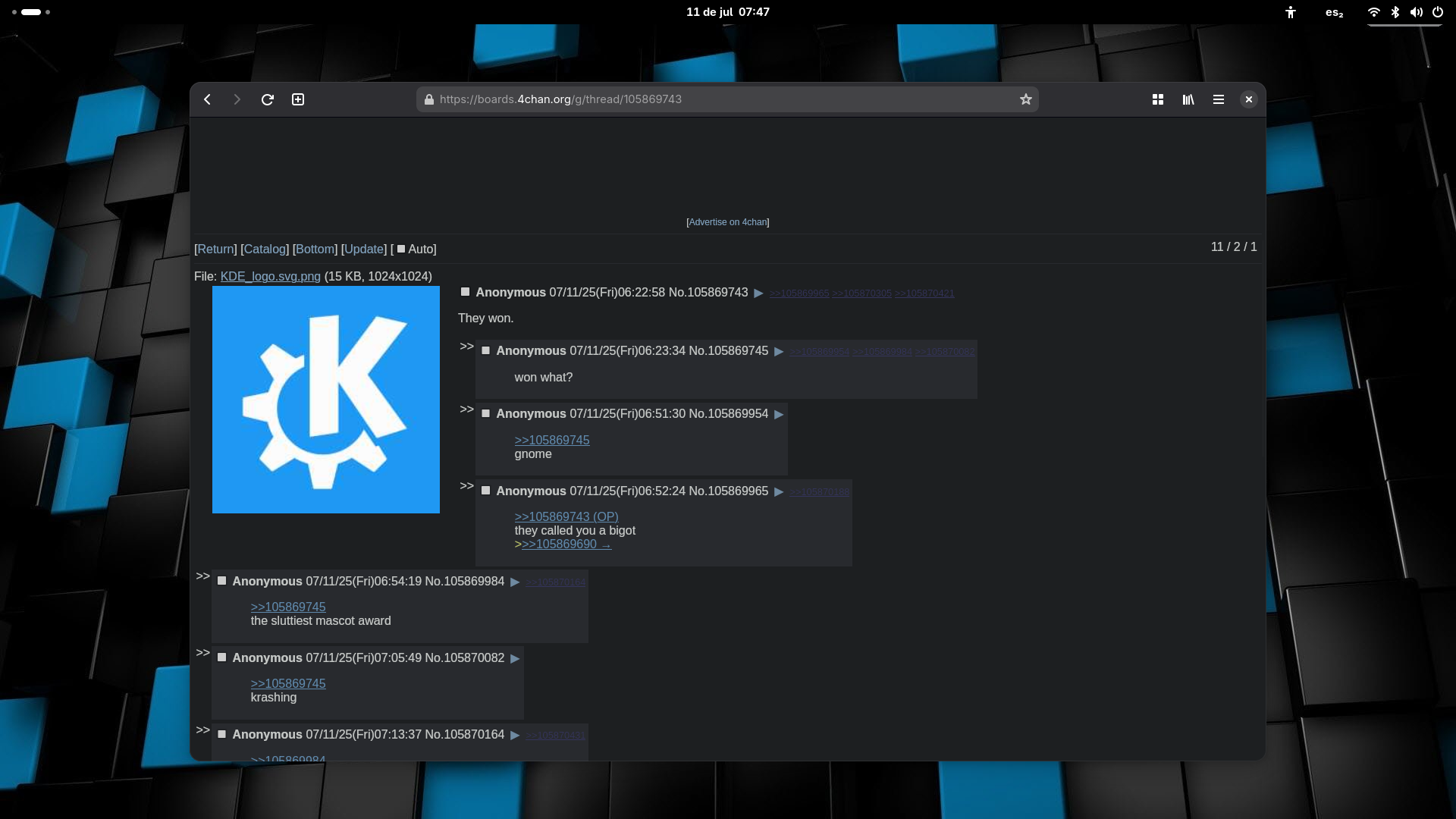Hide post 105869745 with its >> marker
Viewport: 1456px width, 819px height.
[466, 347]
